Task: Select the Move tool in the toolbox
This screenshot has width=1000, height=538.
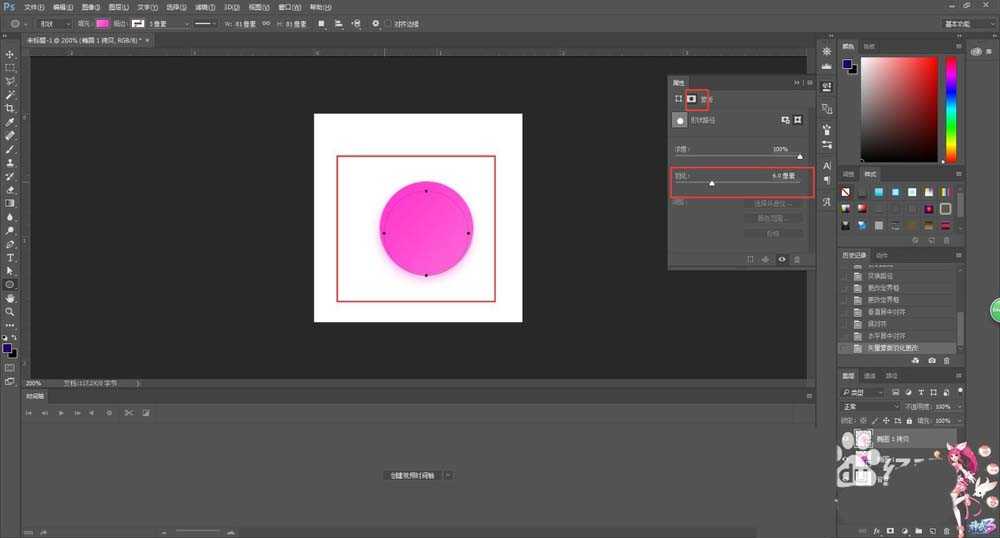Action: (x=10, y=55)
